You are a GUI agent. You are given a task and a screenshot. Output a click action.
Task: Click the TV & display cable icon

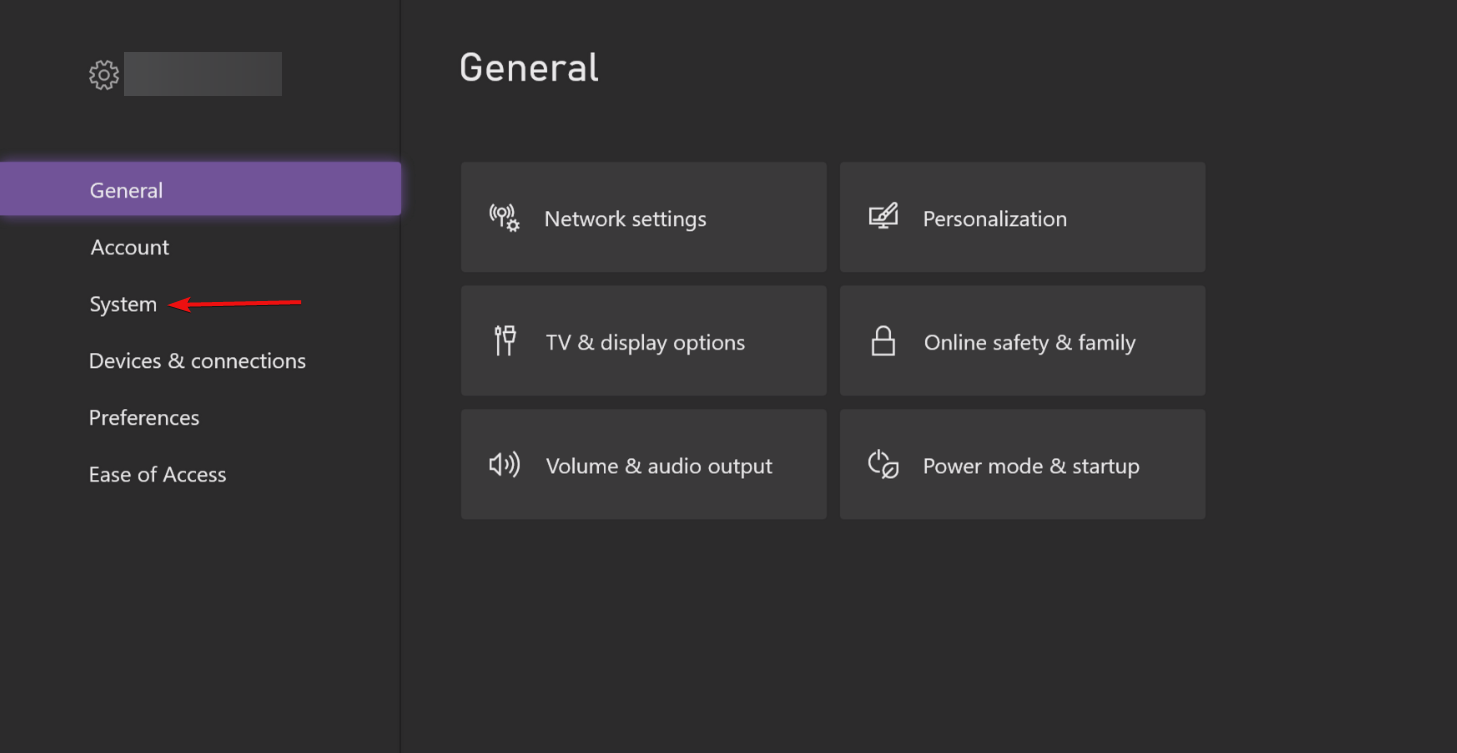(x=505, y=341)
